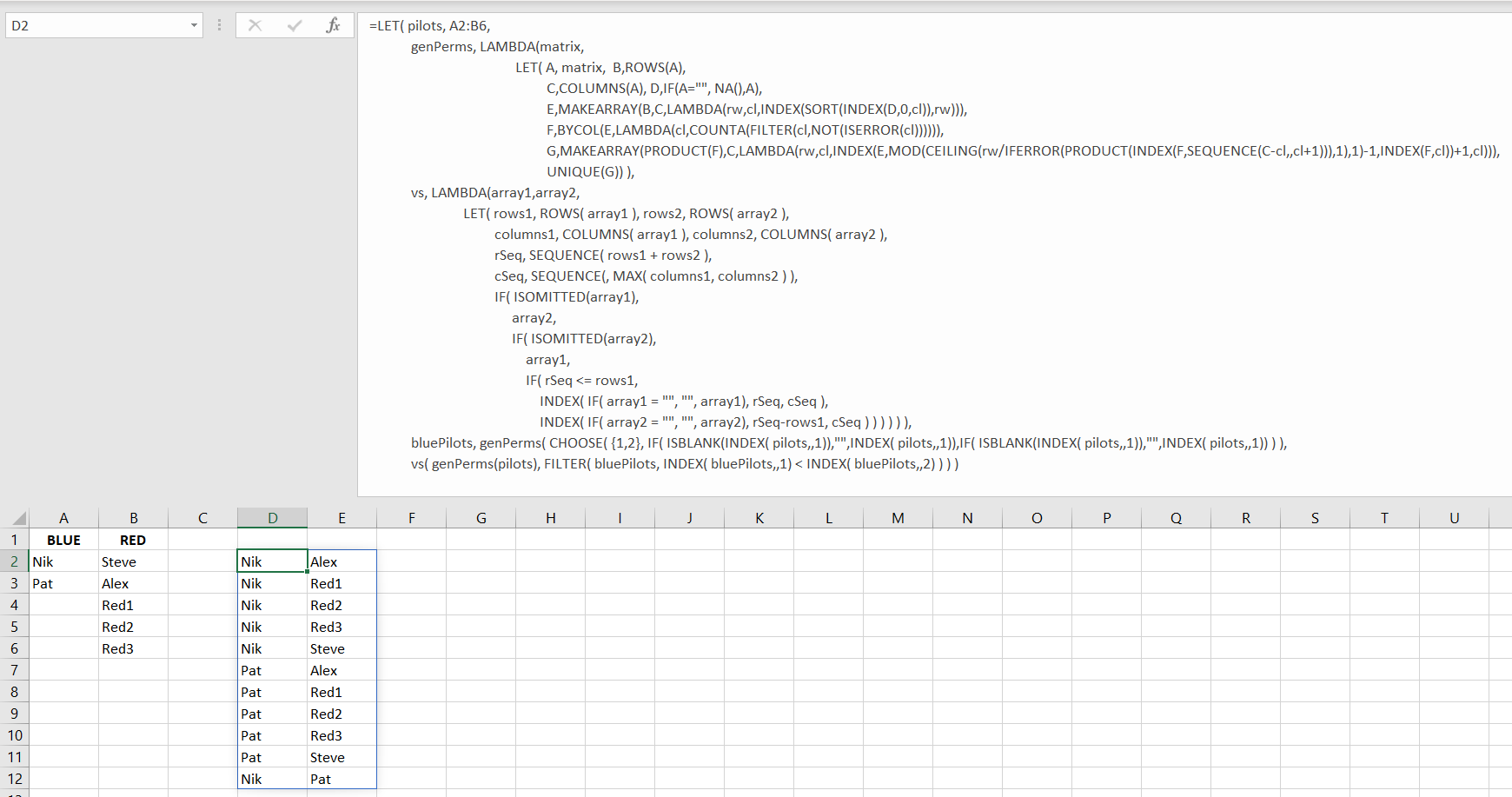Select cell E11 containing Steve
Viewport: 1512px width, 797px height.
(342, 757)
